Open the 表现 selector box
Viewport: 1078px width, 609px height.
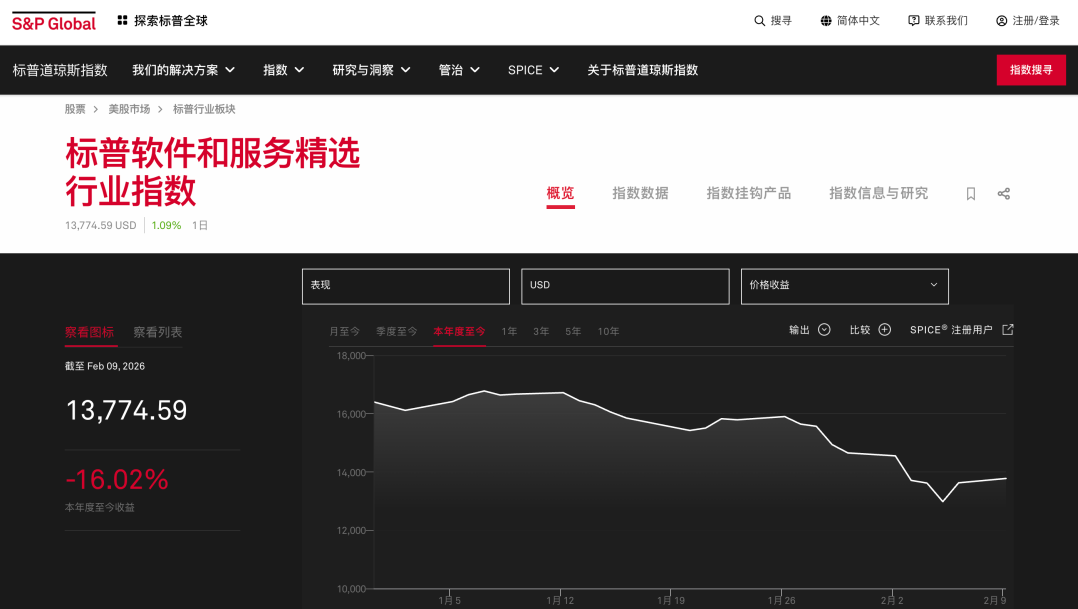(406, 286)
